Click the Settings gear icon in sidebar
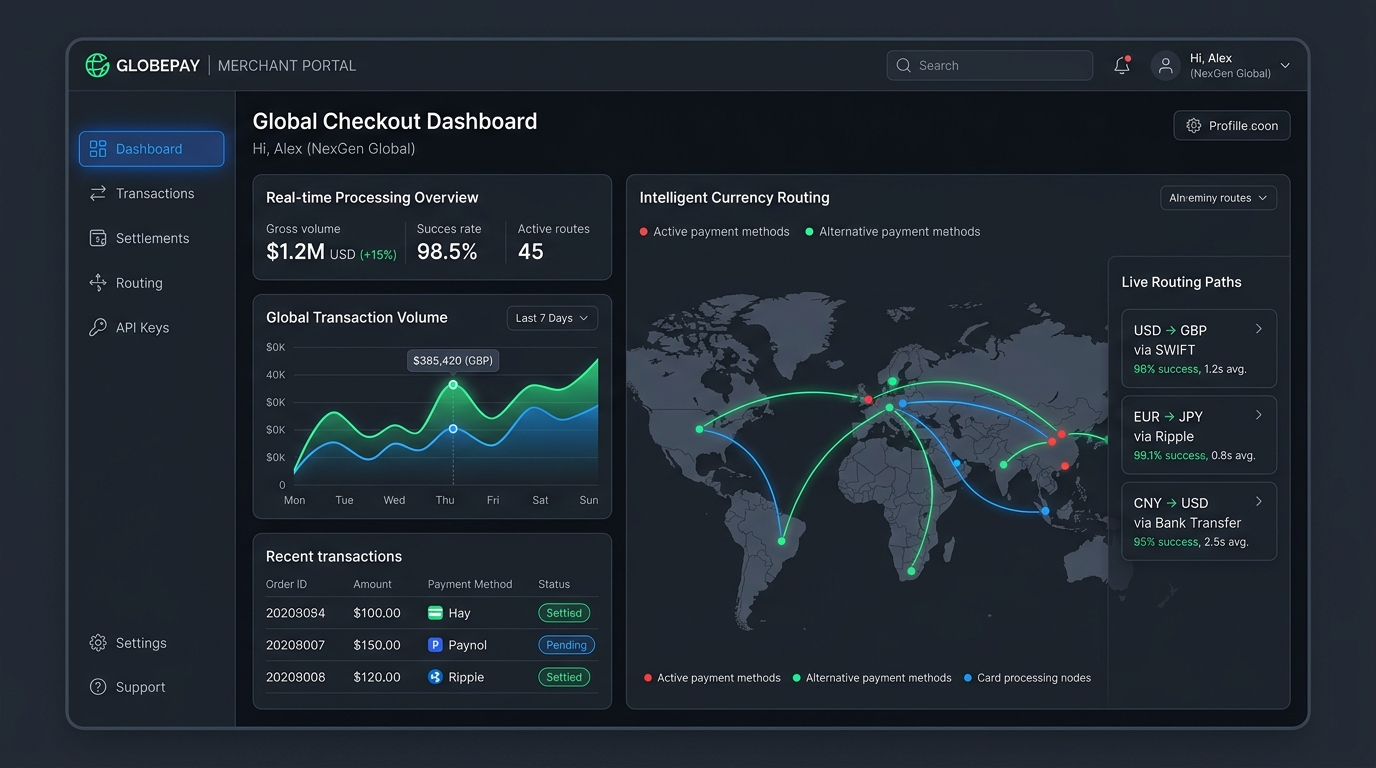The width and height of the screenshot is (1376, 768). pyautogui.click(x=98, y=643)
